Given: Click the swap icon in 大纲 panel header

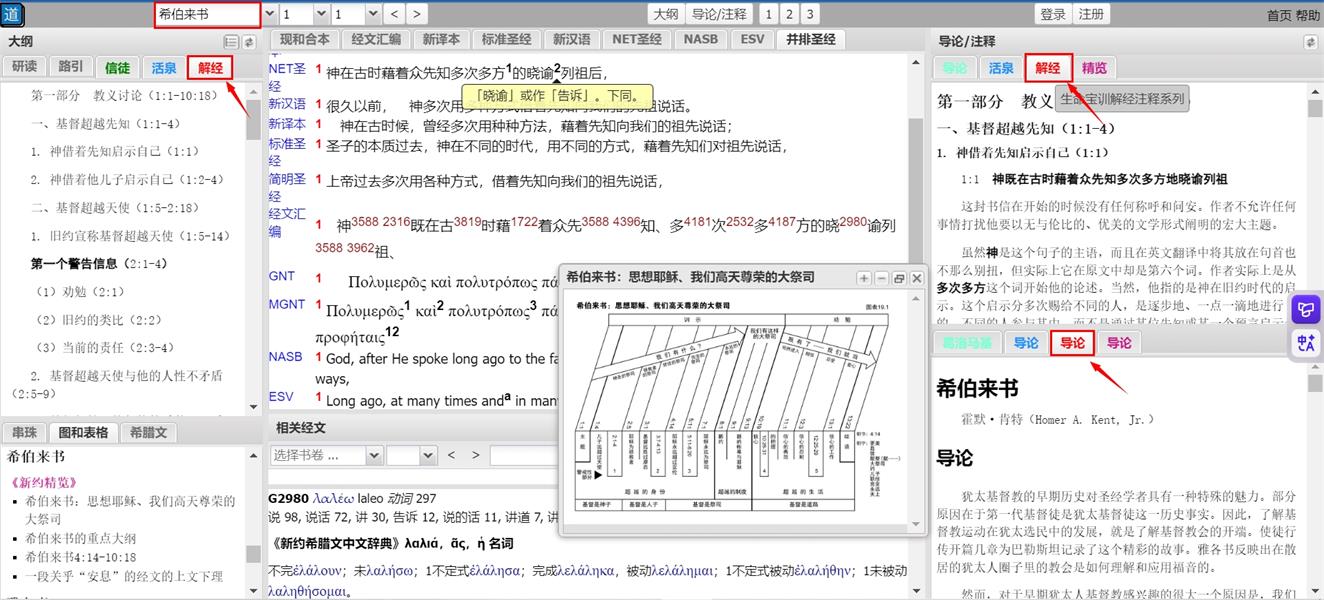Looking at the screenshot, I should [x=248, y=42].
